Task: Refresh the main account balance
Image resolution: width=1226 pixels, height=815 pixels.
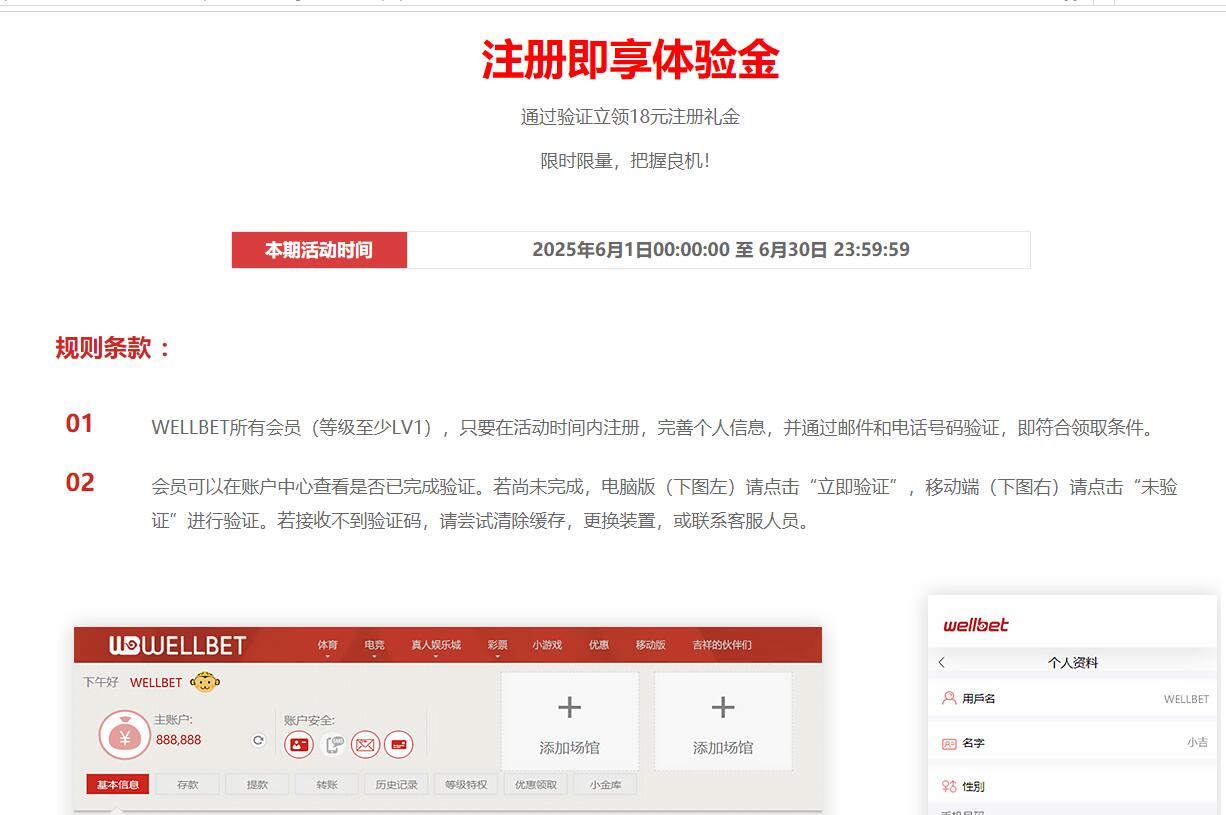Action: click(258, 740)
